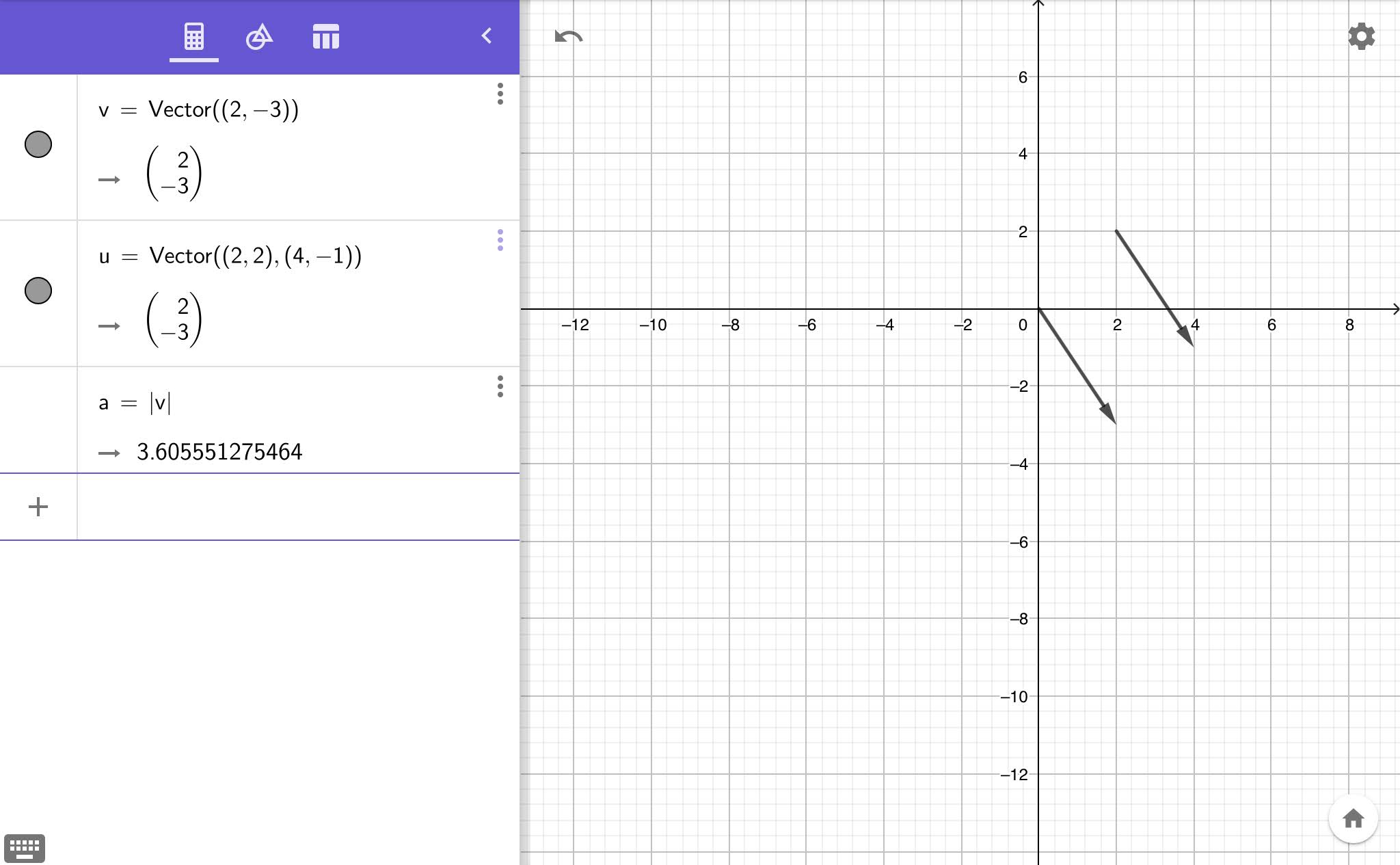Click the plus icon to add input
Viewport: 1400px width, 865px height.
38,507
